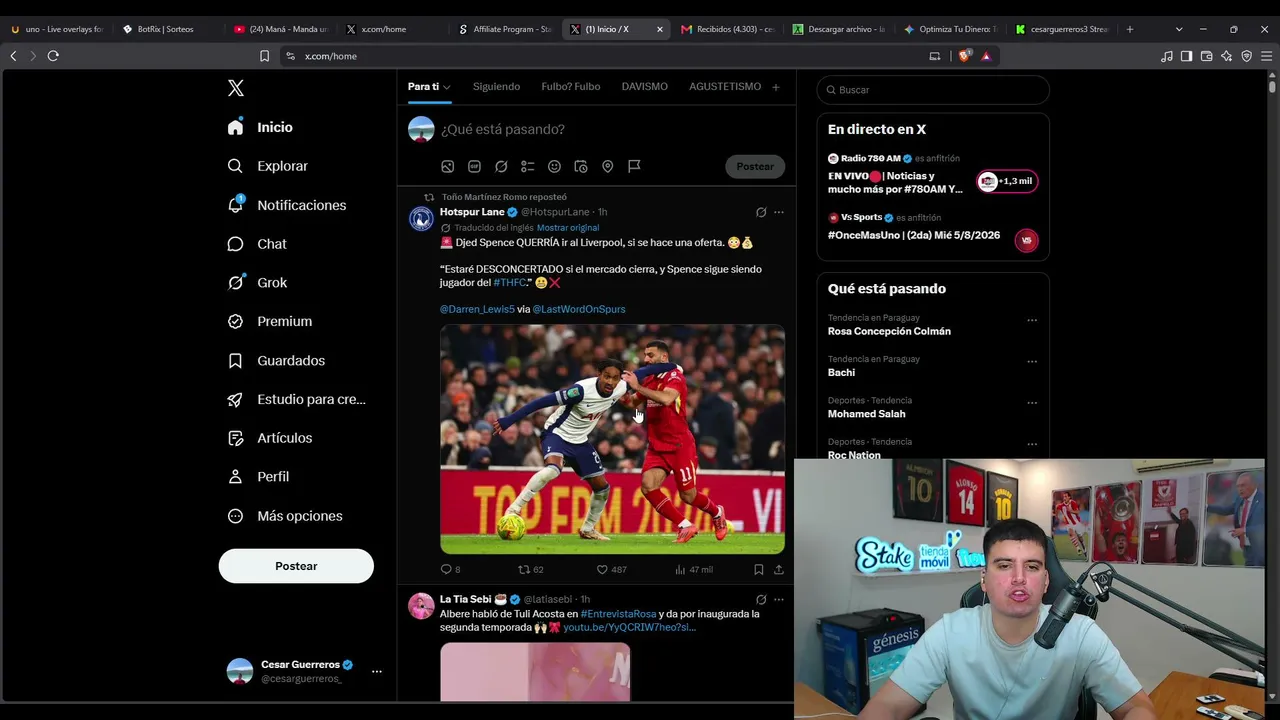This screenshot has height=720, width=1280.
Task: Open Artículos in the sidebar
Action: tap(269, 438)
